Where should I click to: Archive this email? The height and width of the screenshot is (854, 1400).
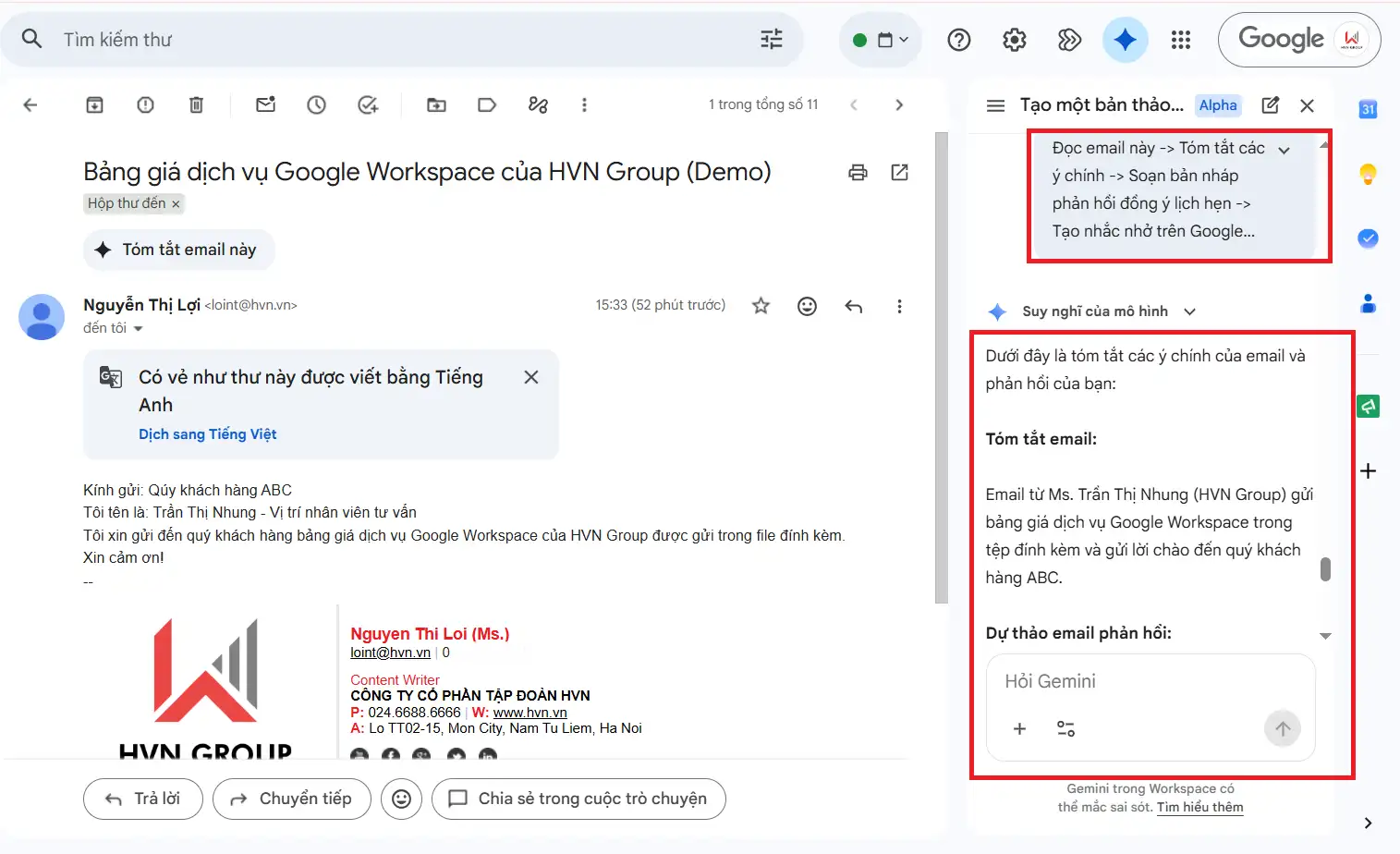pyautogui.click(x=94, y=105)
